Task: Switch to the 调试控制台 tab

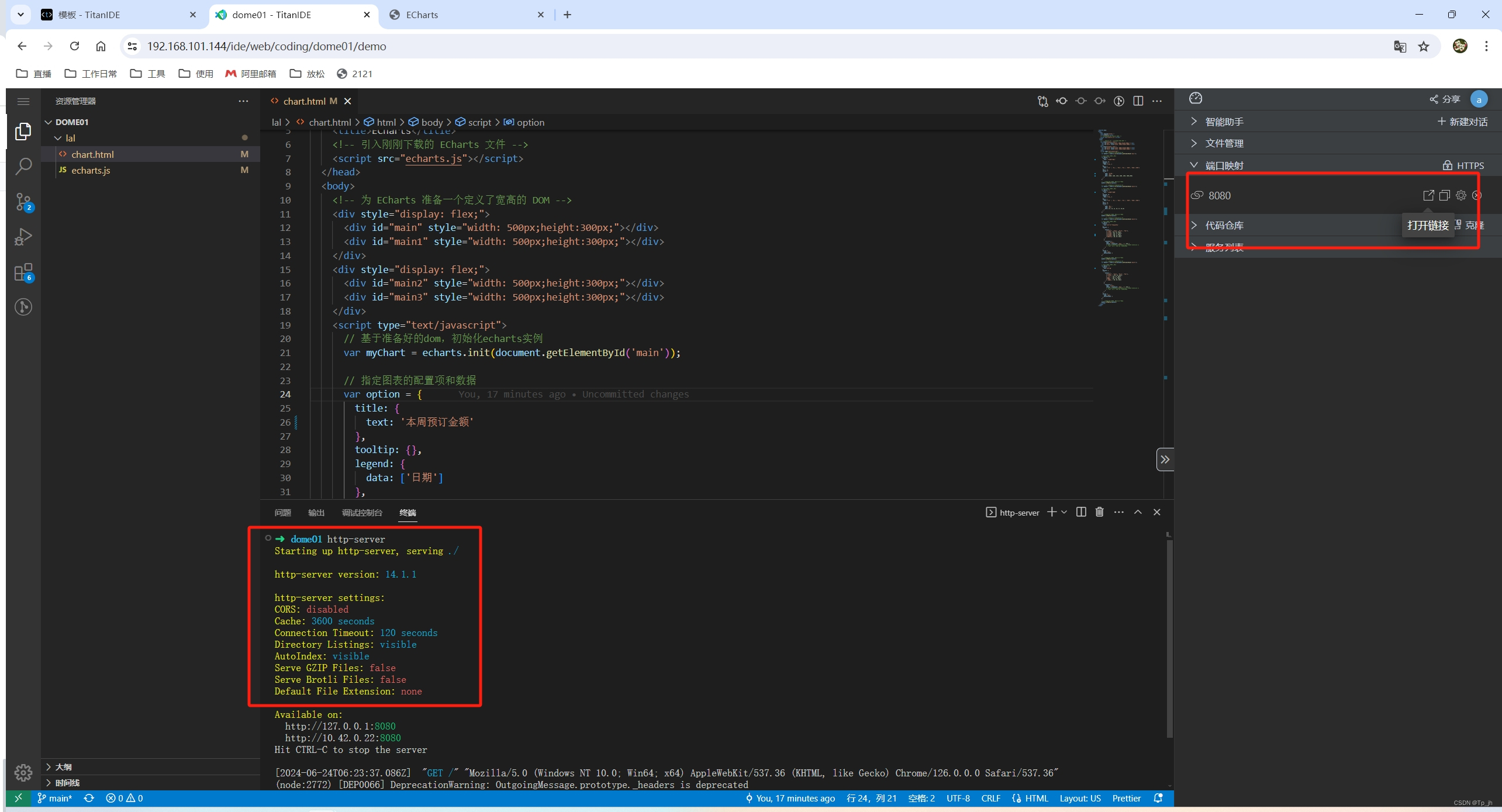Action: click(x=362, y=513)
